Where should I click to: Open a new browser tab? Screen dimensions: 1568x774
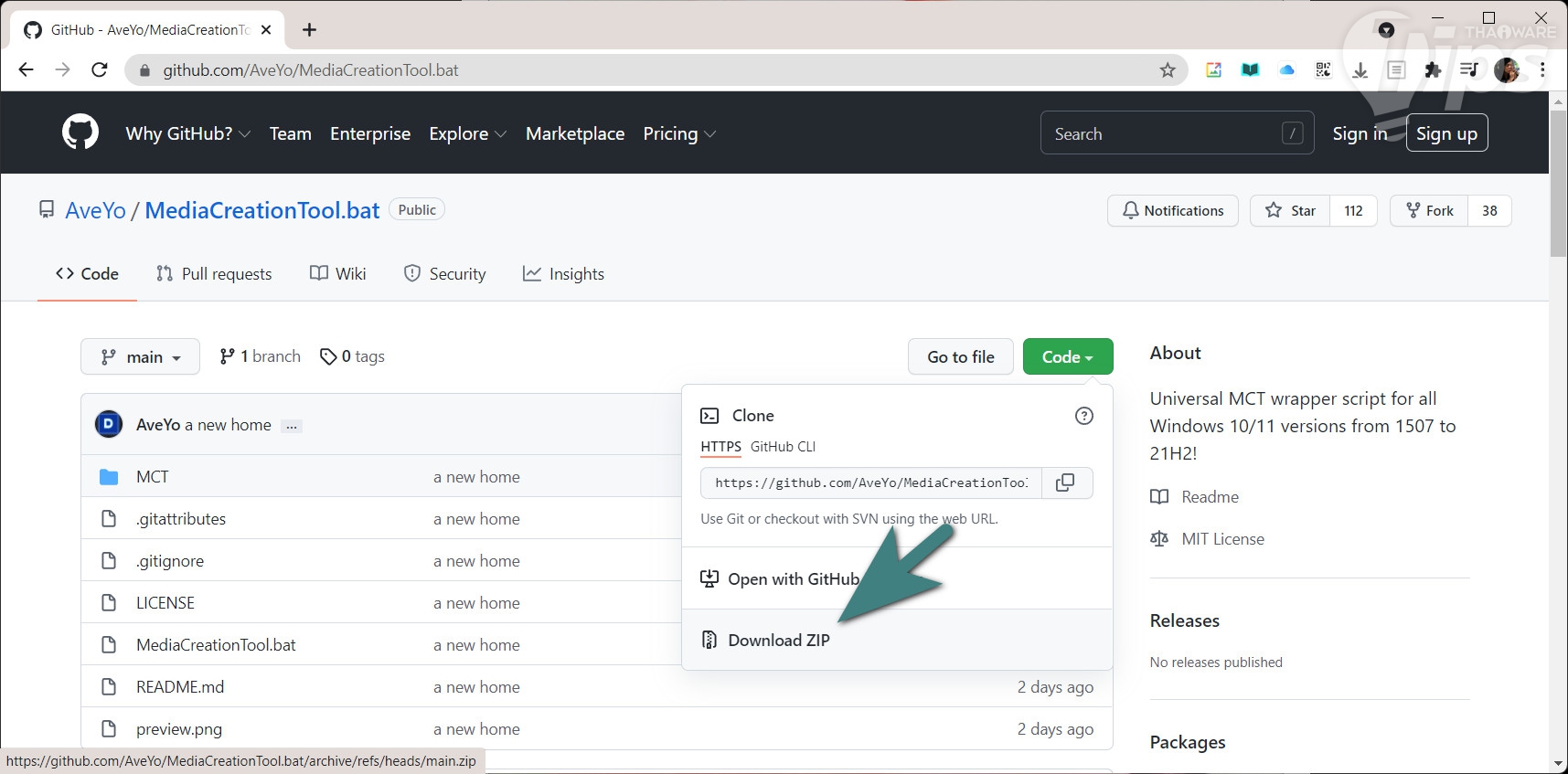coord(309,30)
